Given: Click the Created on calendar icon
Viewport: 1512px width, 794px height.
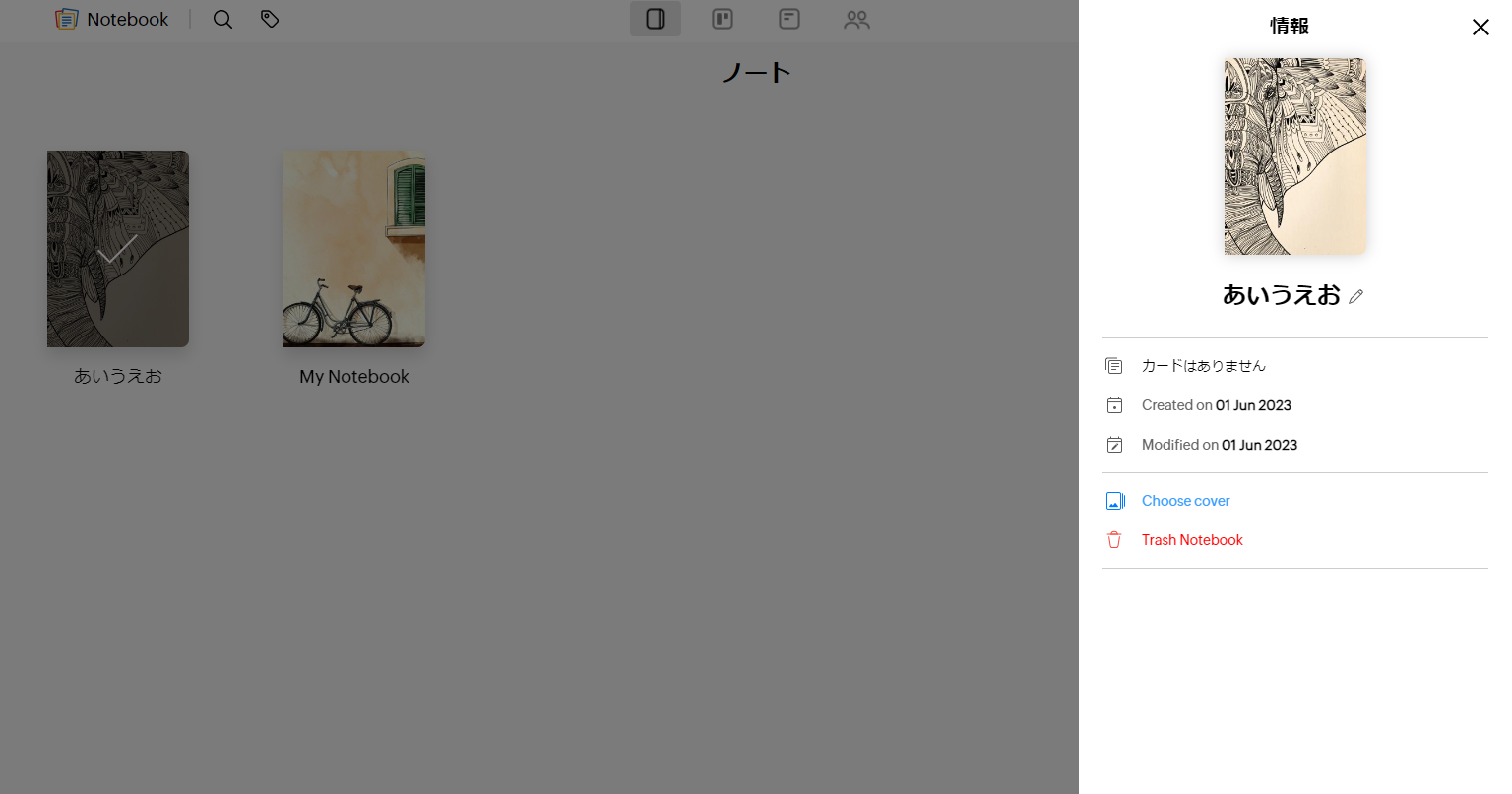Looking at the screenshot, I should click(x=1113, y=404).
